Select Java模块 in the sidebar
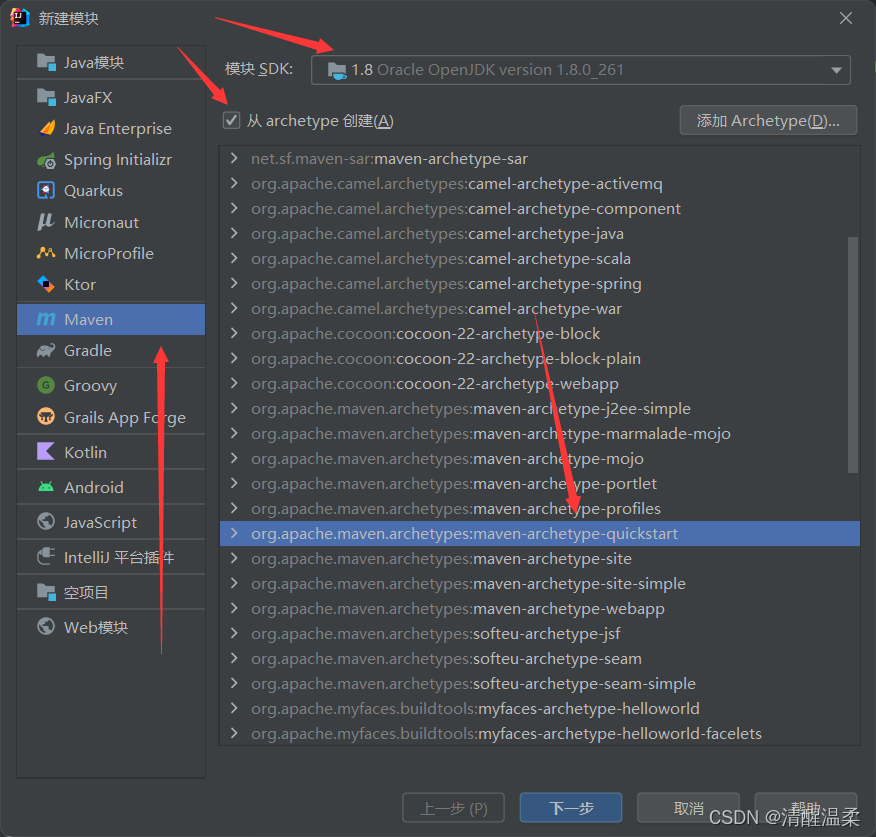 pyautogui.click(x=111, y=62)
